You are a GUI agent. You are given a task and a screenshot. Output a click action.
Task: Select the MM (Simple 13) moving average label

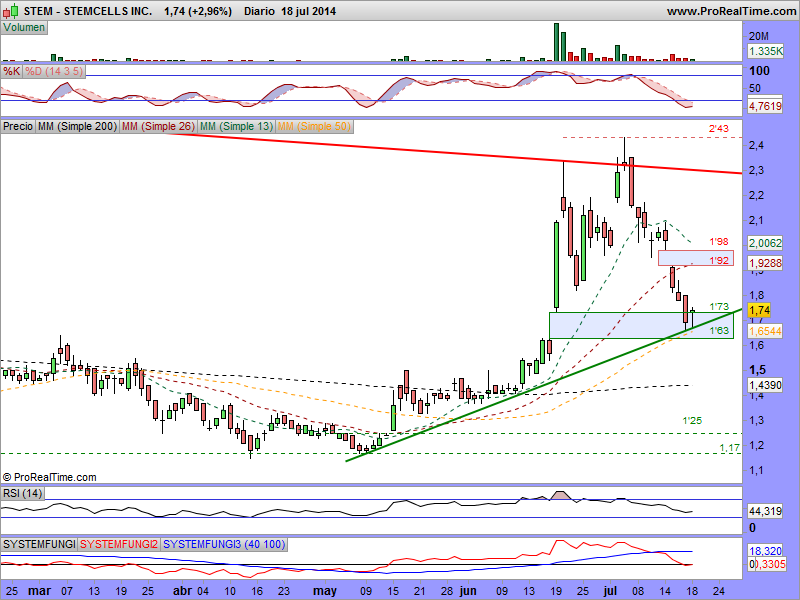click(236, 126)
